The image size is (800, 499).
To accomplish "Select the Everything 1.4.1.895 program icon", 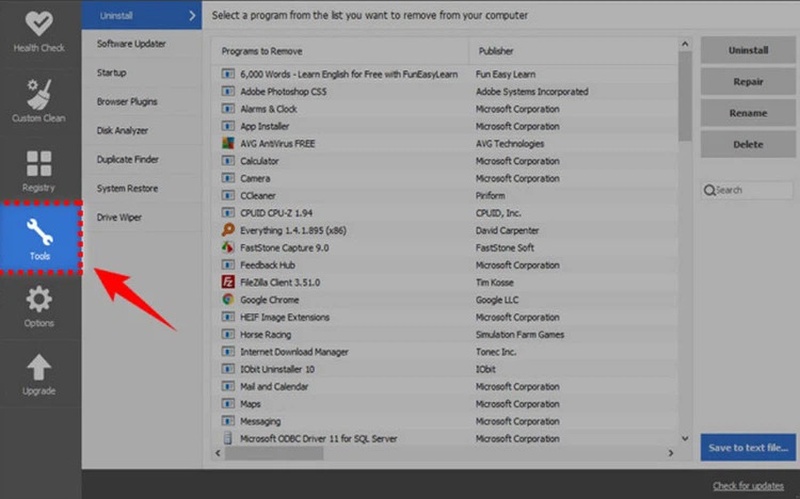I will tap(228, 230).
